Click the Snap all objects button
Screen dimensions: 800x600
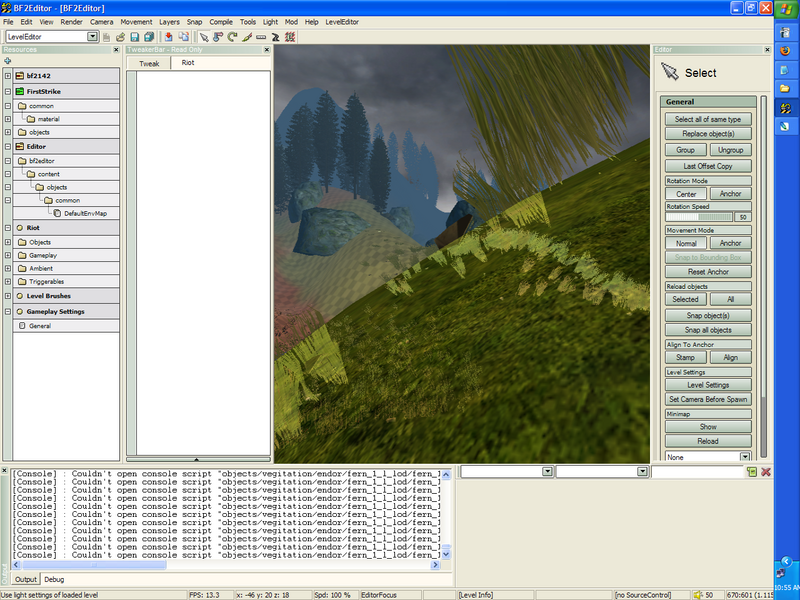click(x=708, y=330)
